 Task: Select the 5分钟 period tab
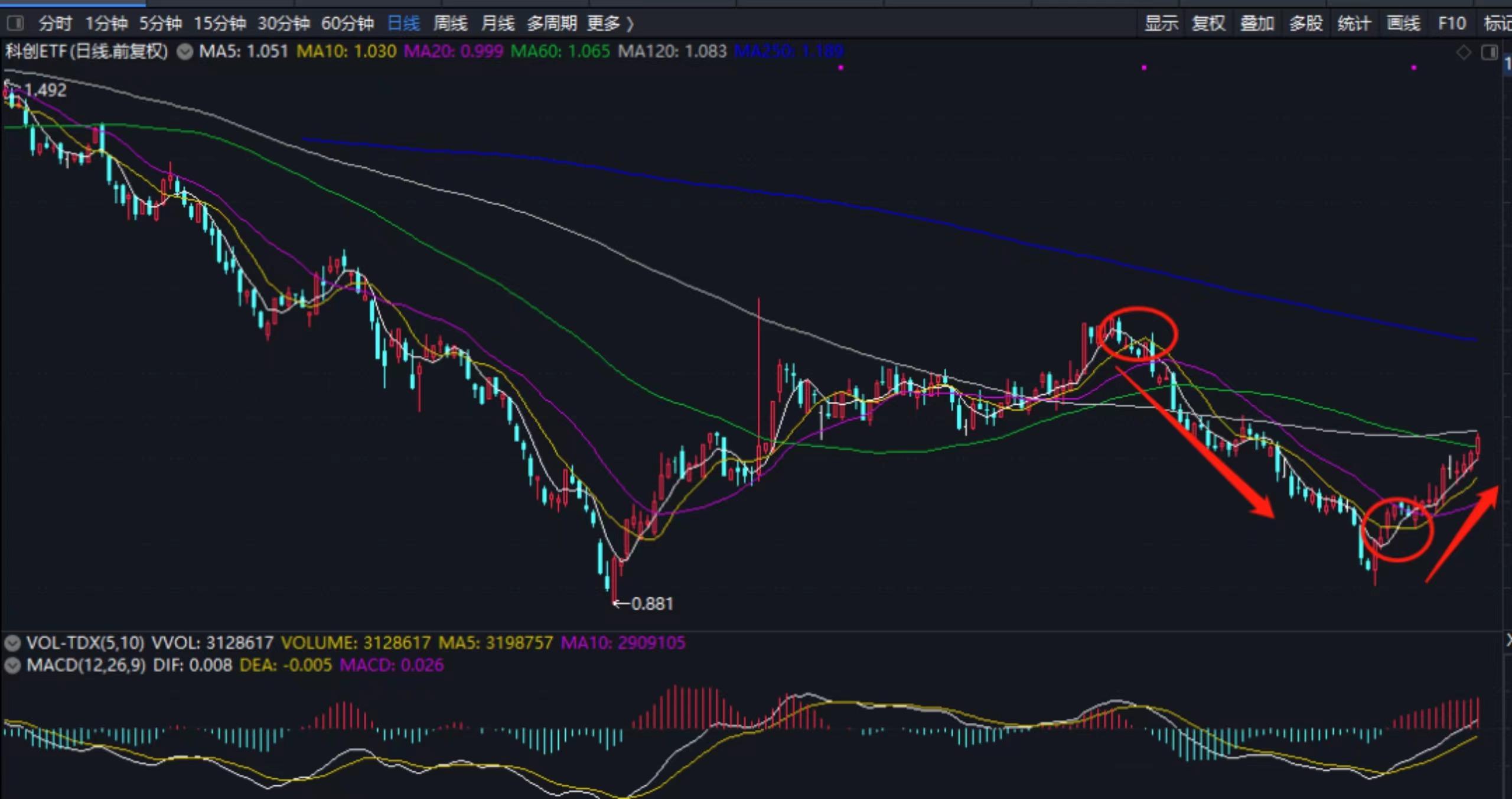coord(160,24)
